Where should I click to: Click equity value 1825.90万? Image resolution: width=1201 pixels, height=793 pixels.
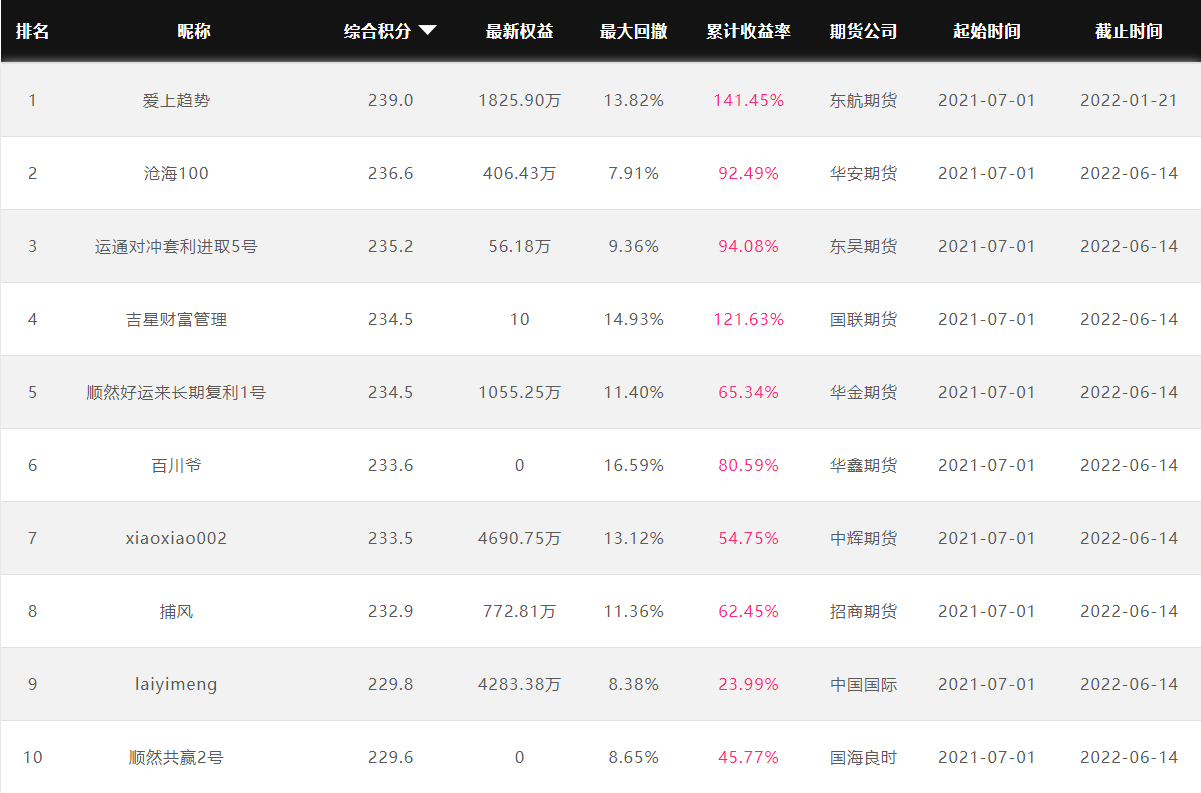[x=519, y=100]
